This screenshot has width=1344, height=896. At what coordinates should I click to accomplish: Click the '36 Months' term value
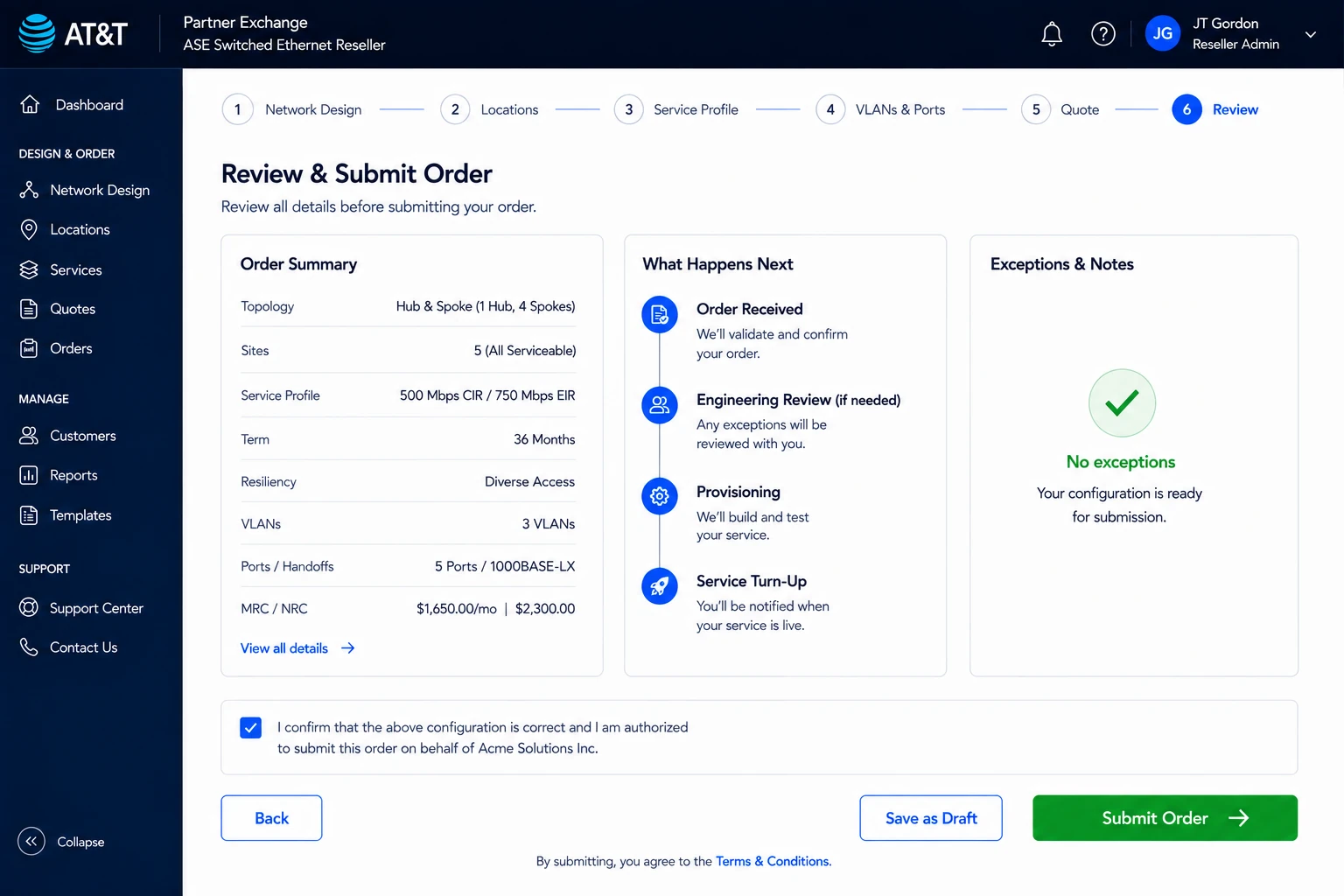tap(544, 439)
